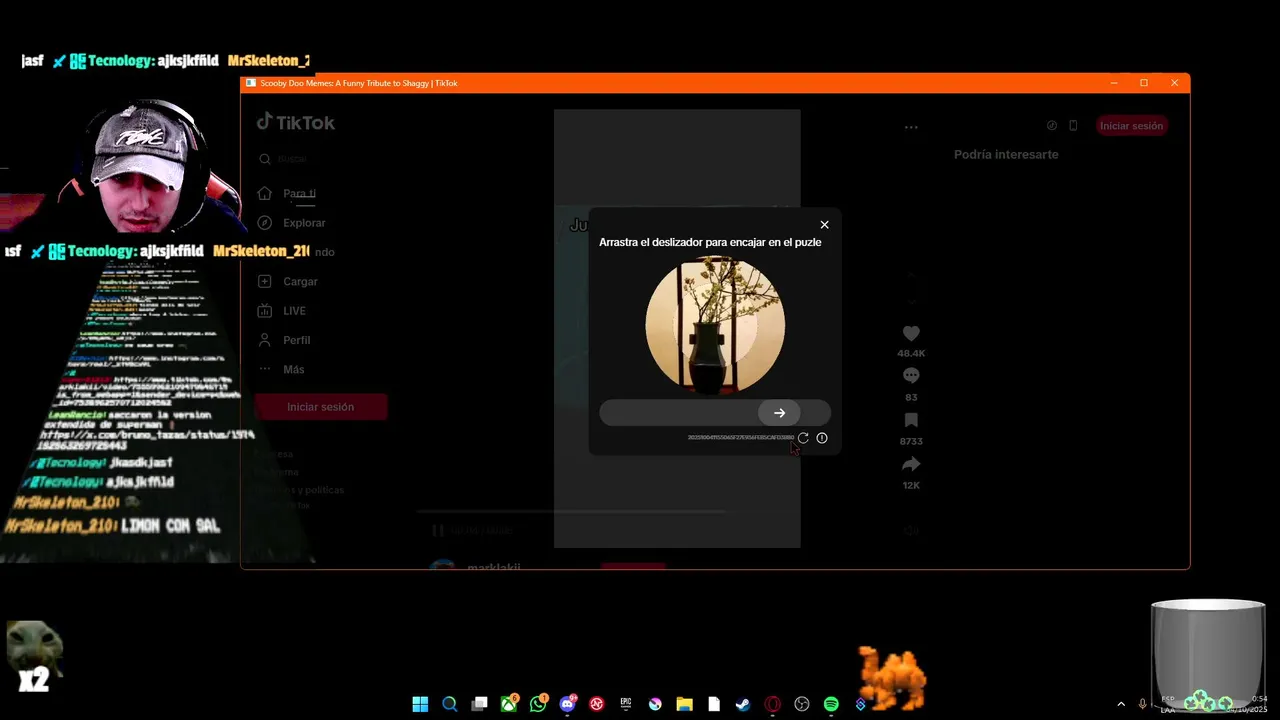Open Steam from the taskbar

click(743, 704)
